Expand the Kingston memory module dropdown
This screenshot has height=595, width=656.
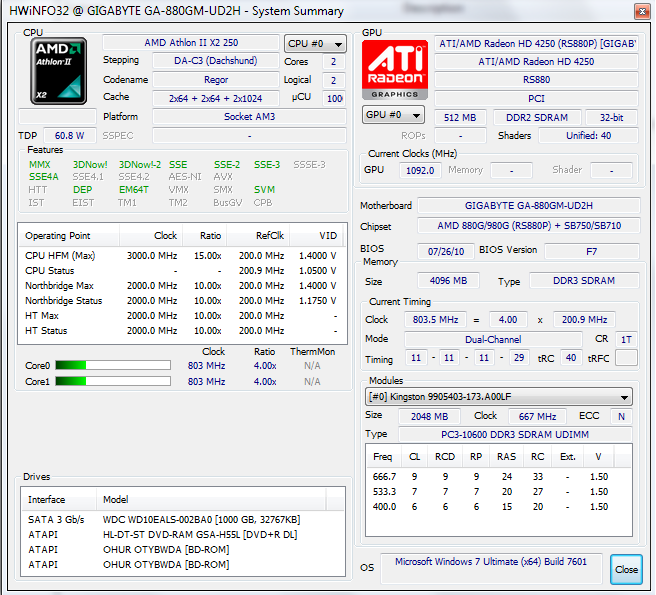498,397
